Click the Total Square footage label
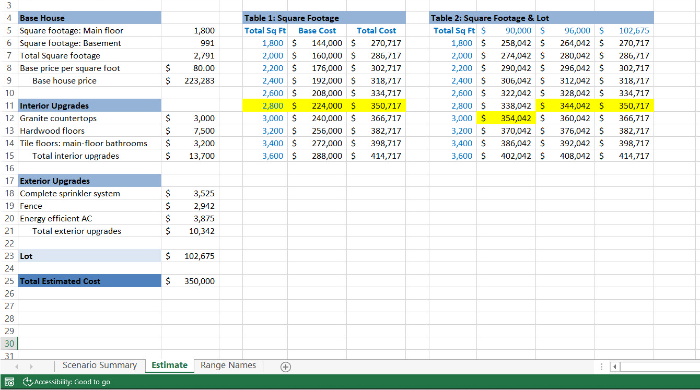Screen dimensions: 700x390 60,56
